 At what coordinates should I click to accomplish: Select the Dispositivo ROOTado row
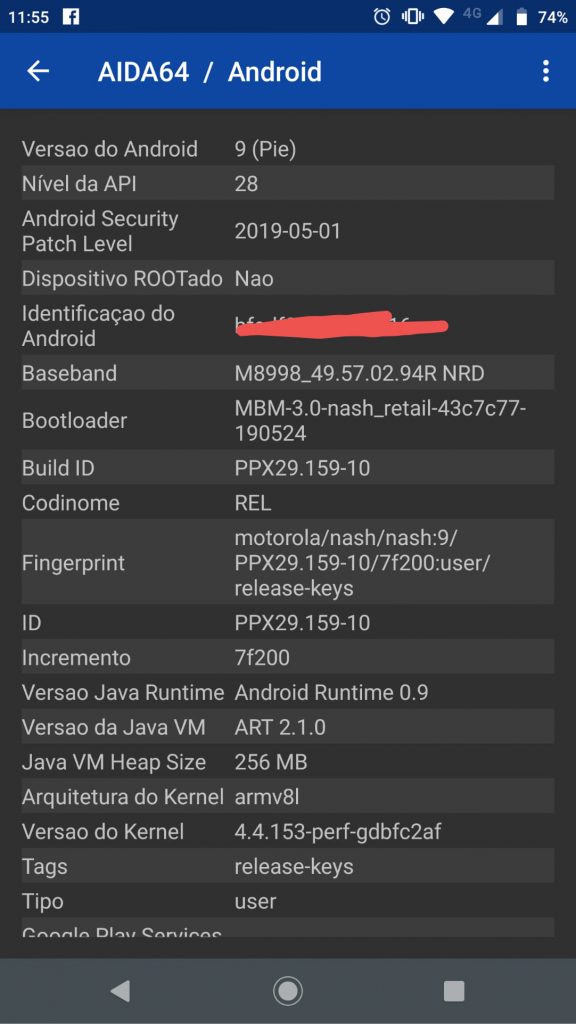pos(288,278)
